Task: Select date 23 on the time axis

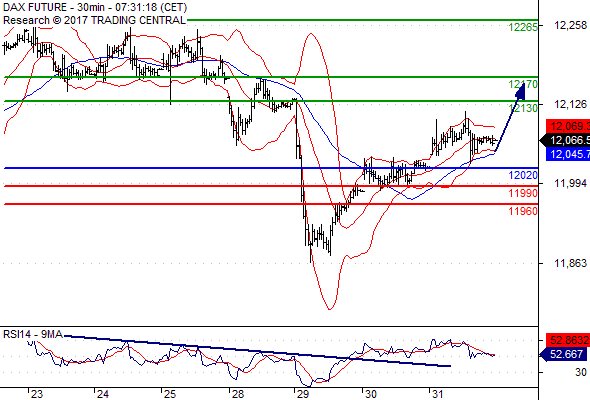Action: pos(36,394)
